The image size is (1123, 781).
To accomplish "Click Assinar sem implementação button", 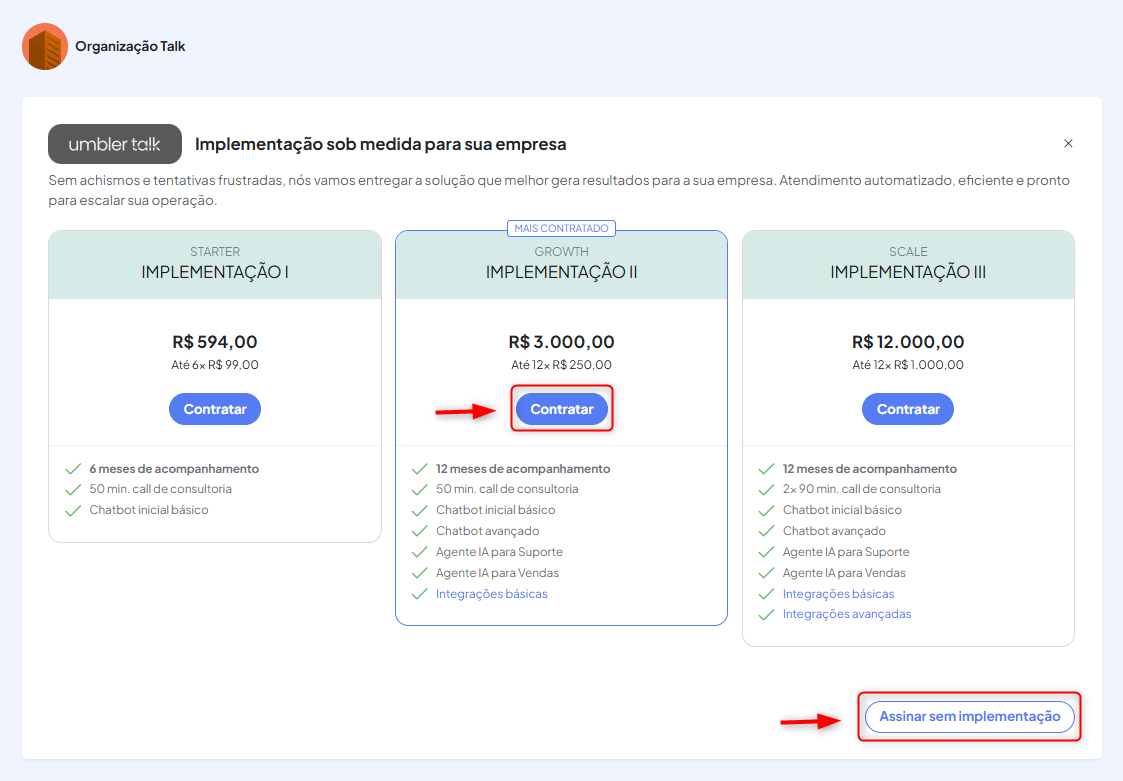I will 969,716.
